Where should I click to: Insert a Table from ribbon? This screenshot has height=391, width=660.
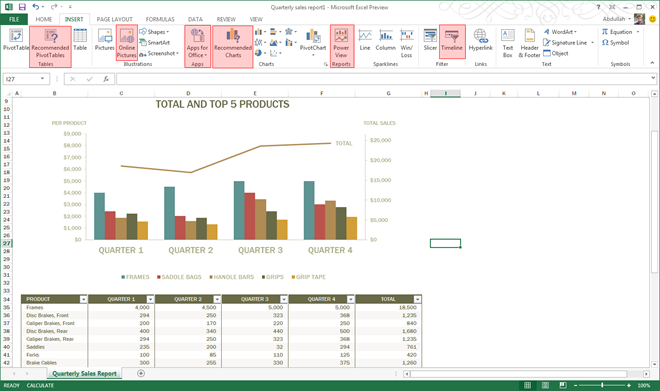click(80, 40)
